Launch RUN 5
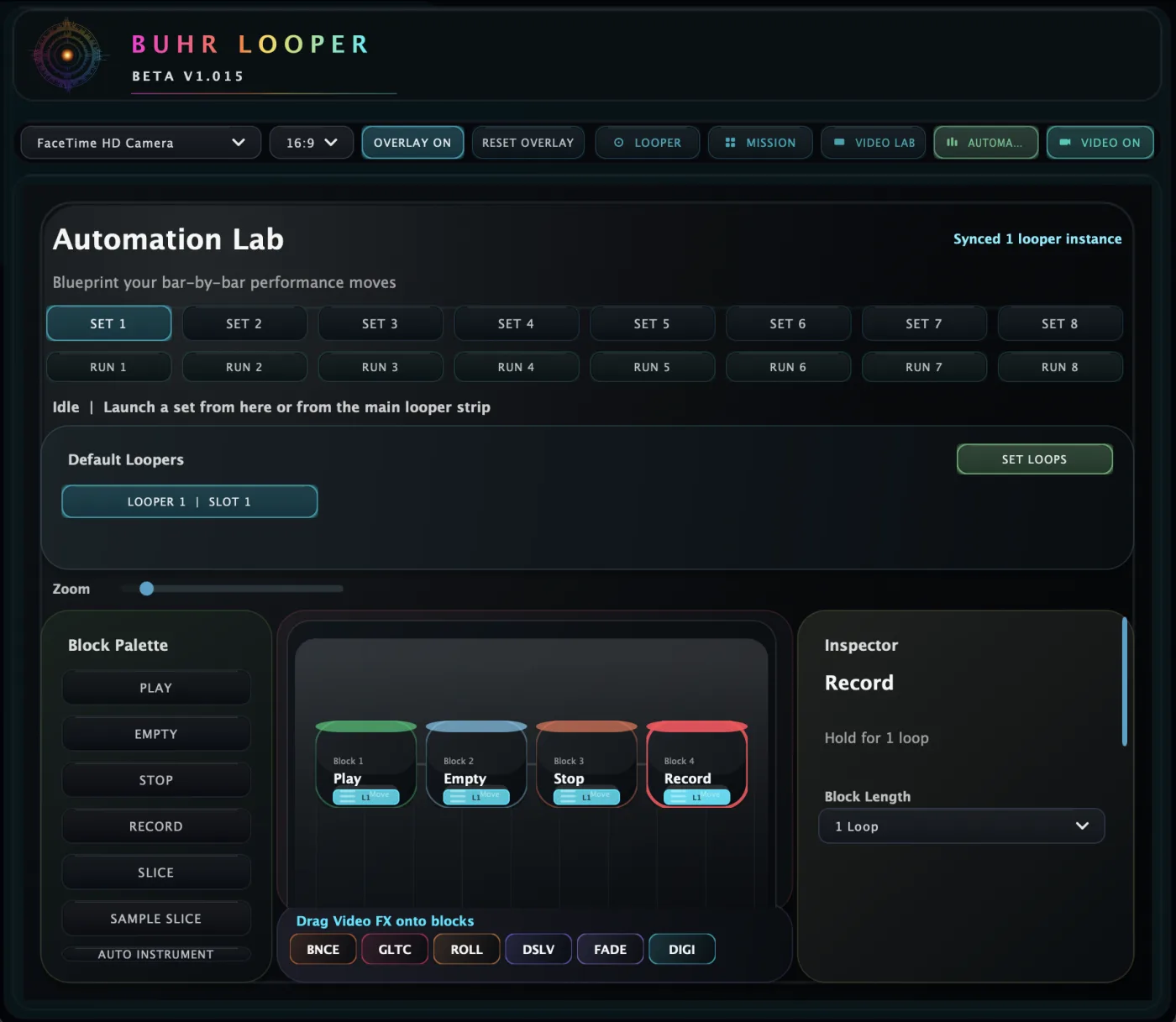This screenshot has width=1176, height=1022. click(x=652, y=367)
